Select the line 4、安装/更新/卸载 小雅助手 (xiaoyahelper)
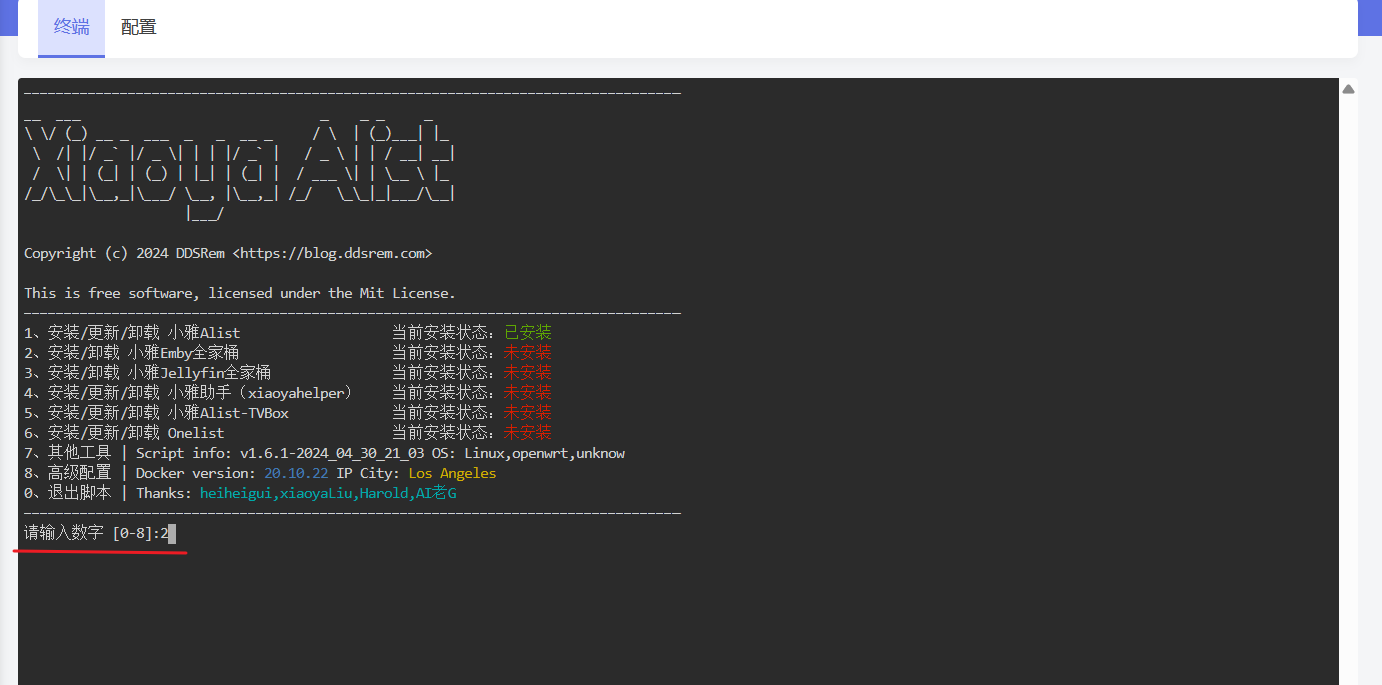 (x=188, y=393)
